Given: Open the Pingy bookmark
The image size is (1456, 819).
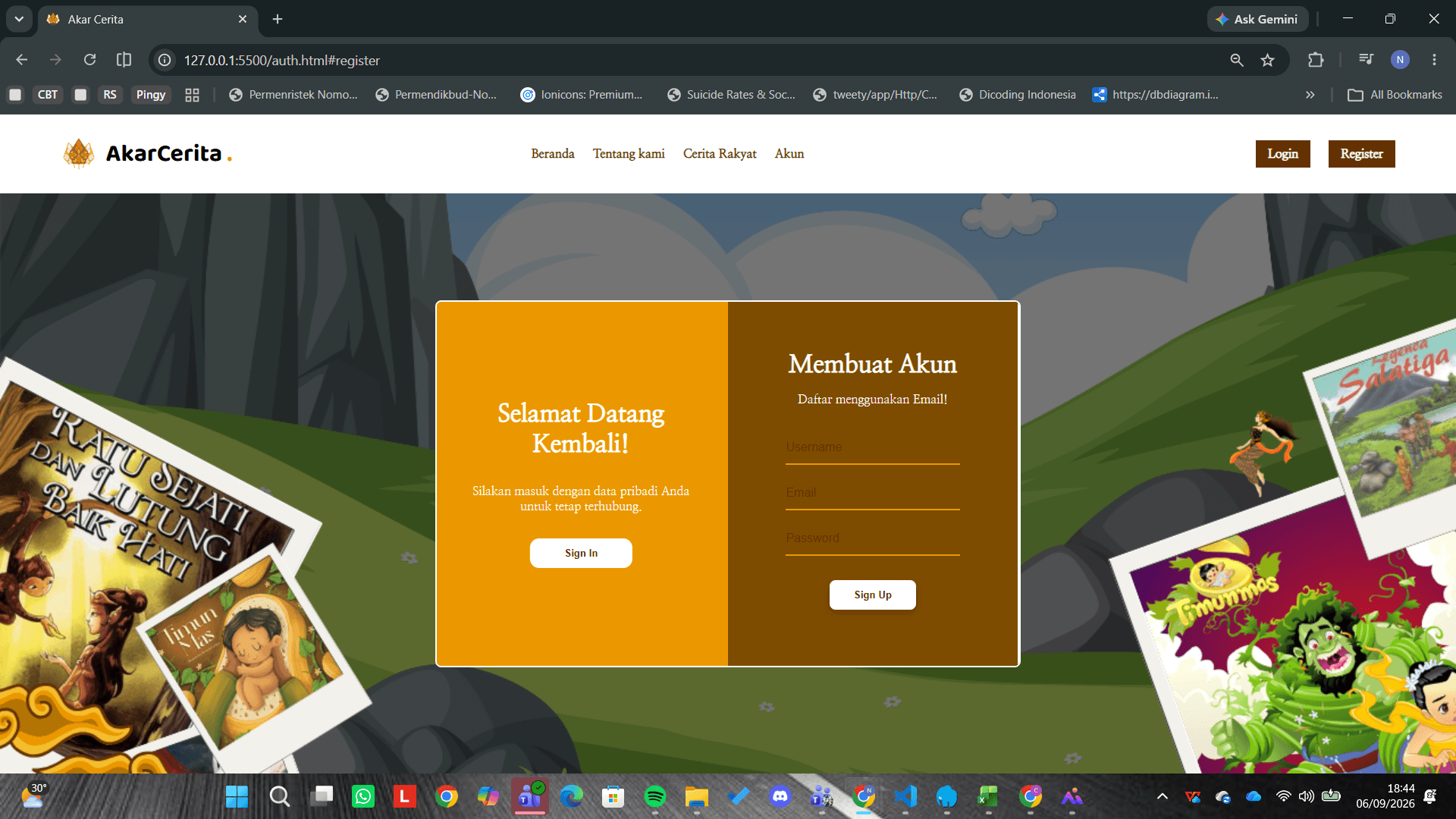Looking at the screenshot, I should pyautogui.click(x=151, y=95).
